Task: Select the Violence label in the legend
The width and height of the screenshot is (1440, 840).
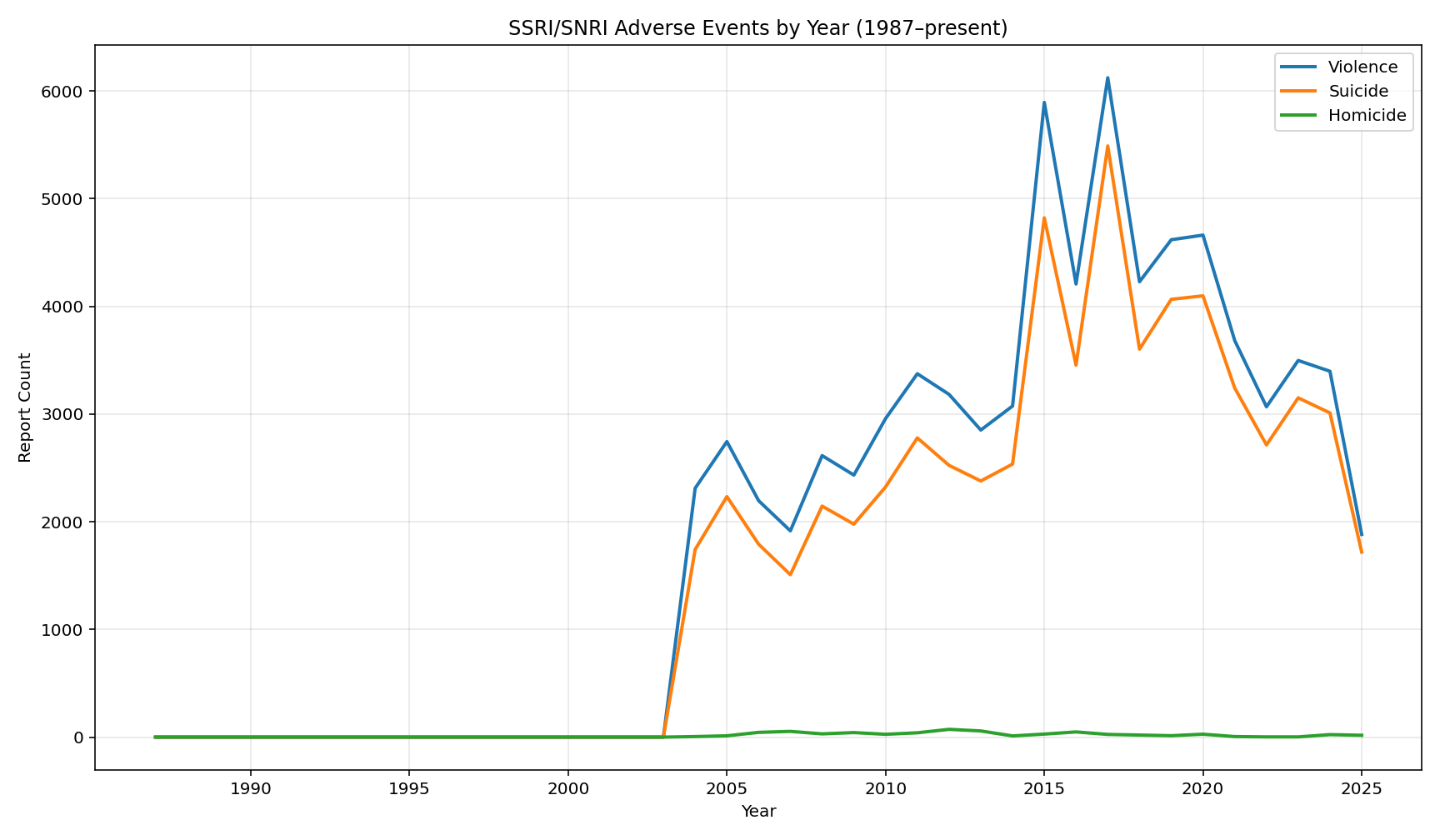Action: [1362, 67]
